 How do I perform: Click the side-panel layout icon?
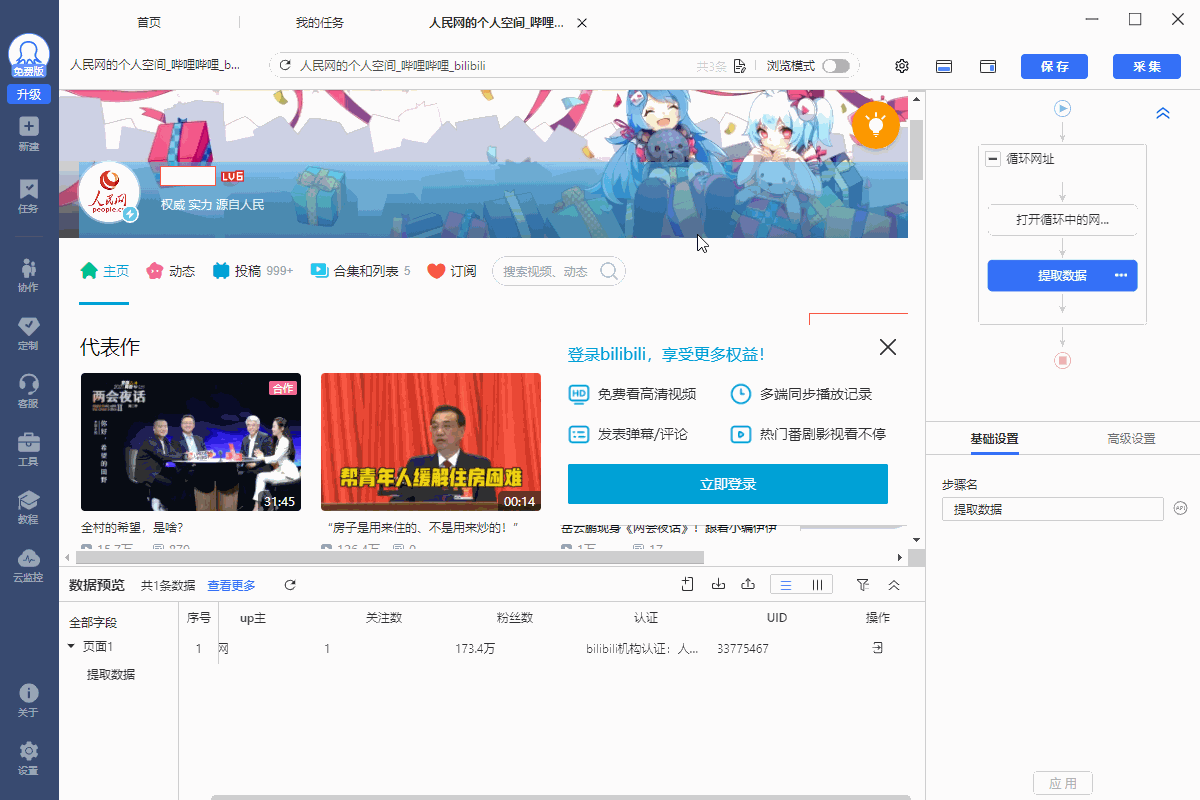coord(988,66)
